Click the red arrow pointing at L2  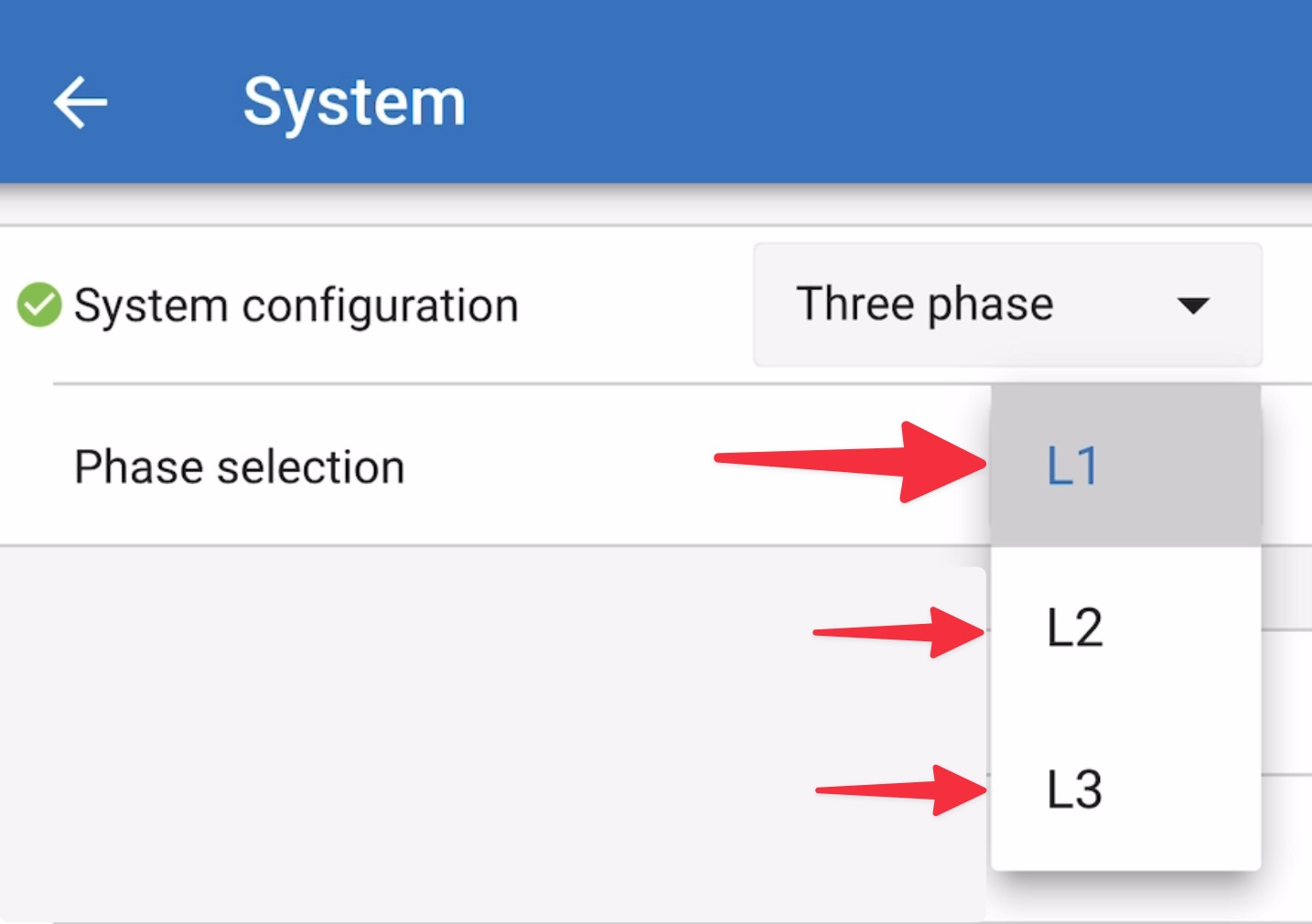[x=898, y=631]
